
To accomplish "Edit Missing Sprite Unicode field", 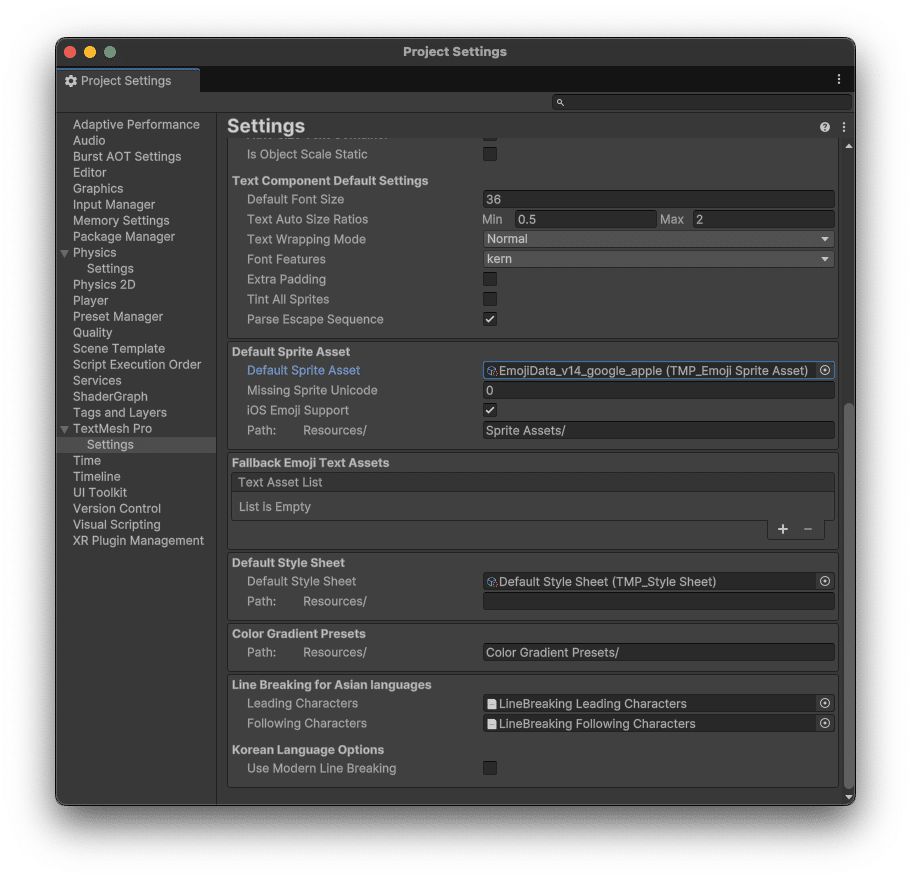I will click(658, 390).
